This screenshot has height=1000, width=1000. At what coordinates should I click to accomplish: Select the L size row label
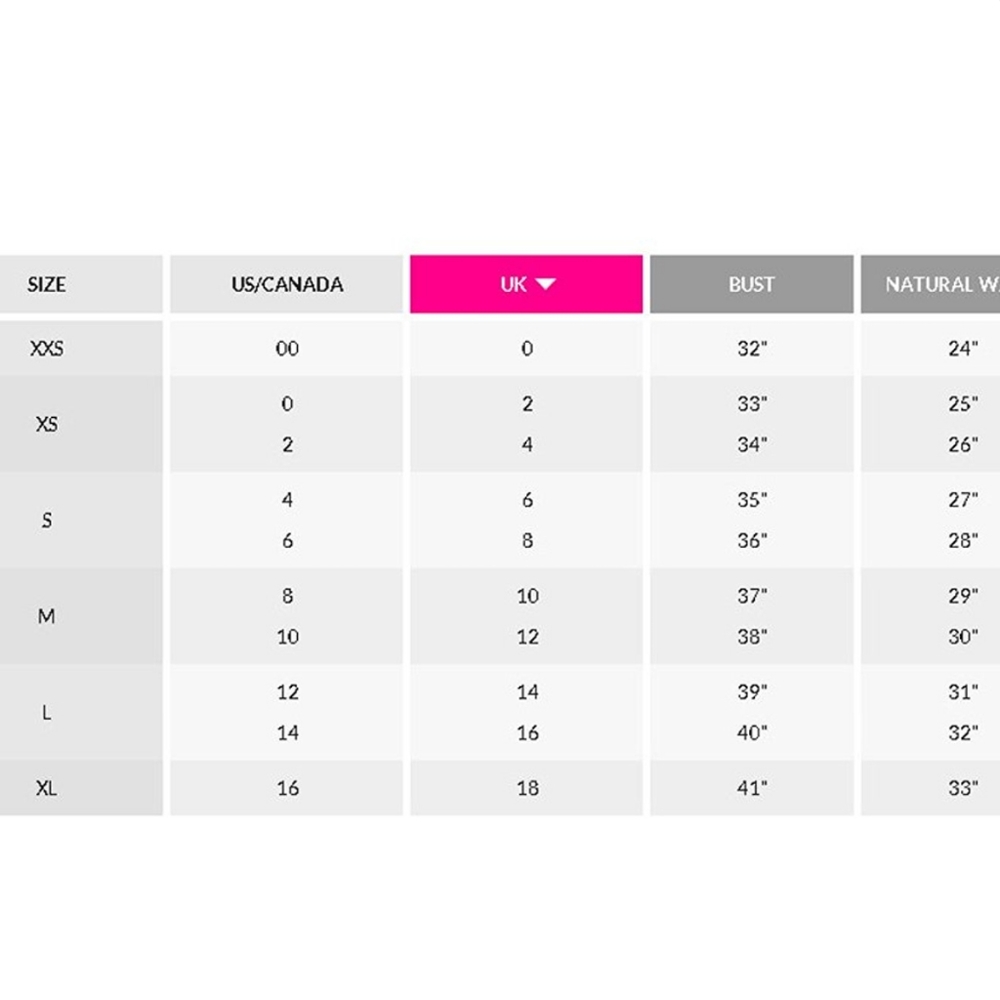(47, 712)
